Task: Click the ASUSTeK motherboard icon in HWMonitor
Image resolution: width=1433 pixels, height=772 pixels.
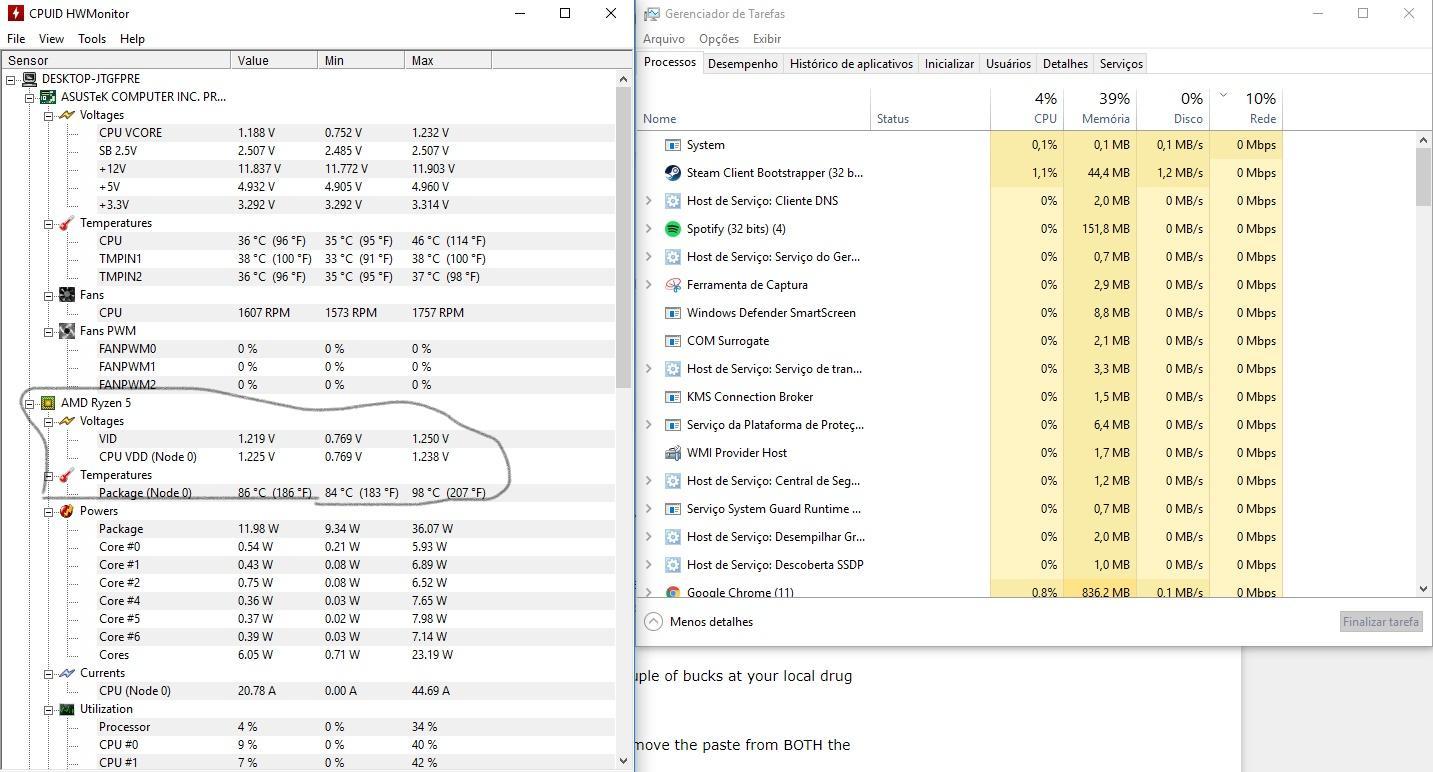Action: click(48, 97)
